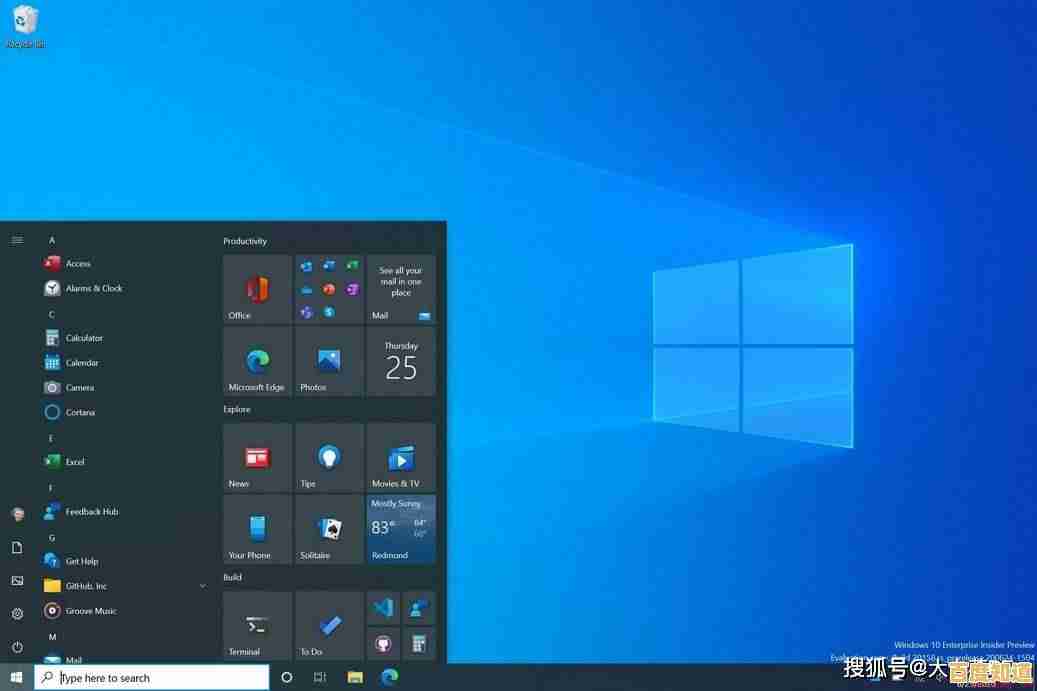Image resolution: width=1037 pixels, height=691 pixels.
Task: Open Settings from the Start menu rail
Action: (x=17, y=613)
